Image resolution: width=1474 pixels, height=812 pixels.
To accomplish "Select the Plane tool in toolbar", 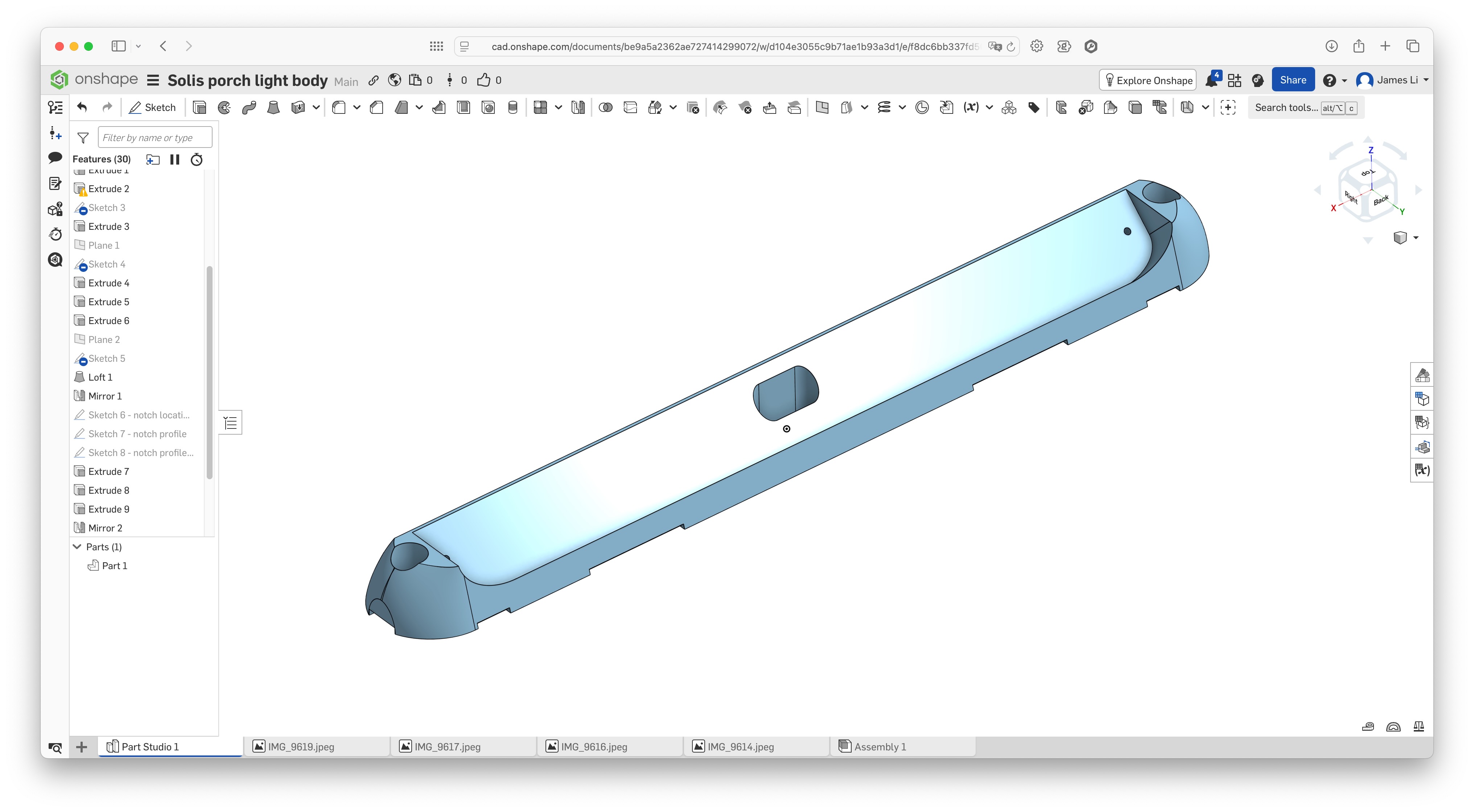I will [822, 108].
